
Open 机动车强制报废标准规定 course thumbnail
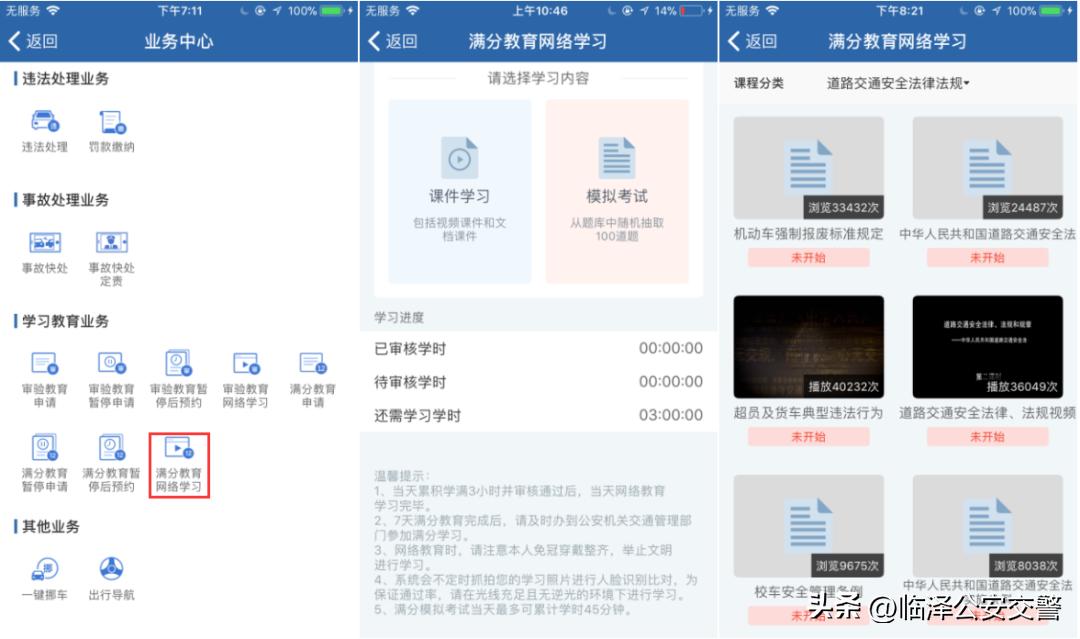point(806,167)
